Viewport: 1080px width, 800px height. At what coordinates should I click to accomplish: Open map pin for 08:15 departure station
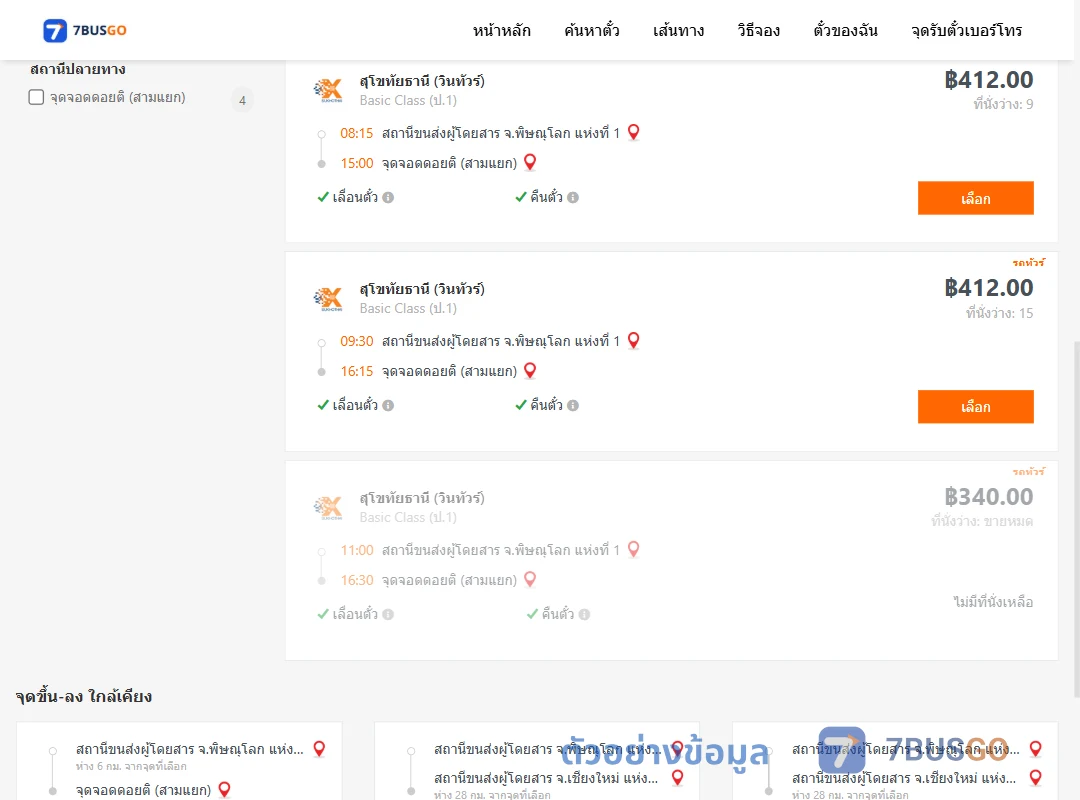tap(634, 132)
